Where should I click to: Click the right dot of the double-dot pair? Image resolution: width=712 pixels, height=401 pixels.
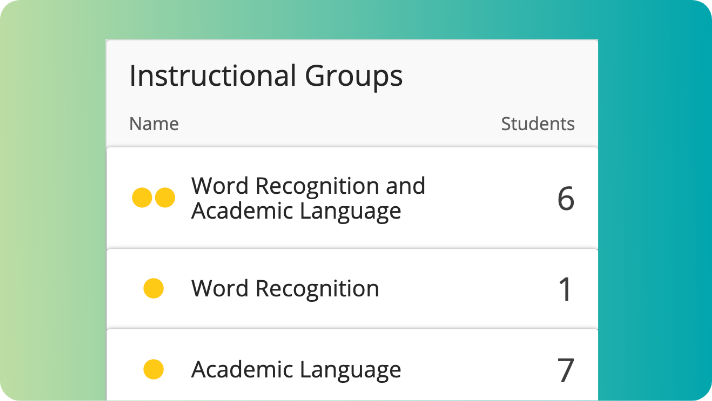pyautogui.click(x=164, y=198)
